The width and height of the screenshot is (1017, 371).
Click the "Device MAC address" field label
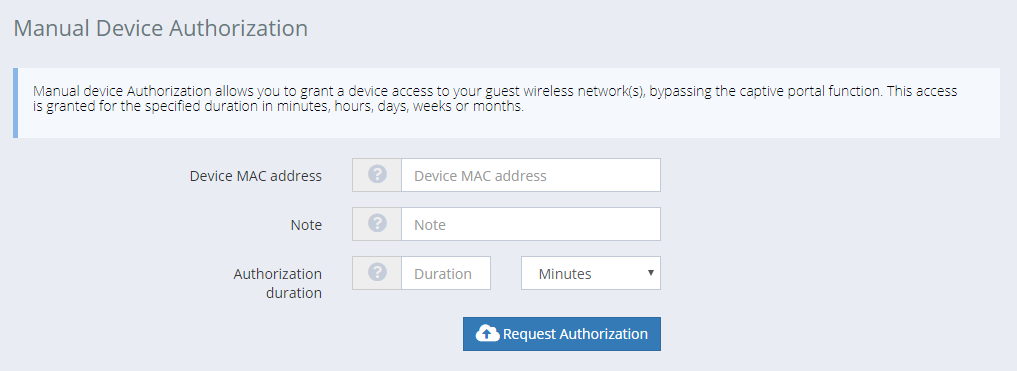[x=256, y=176]
